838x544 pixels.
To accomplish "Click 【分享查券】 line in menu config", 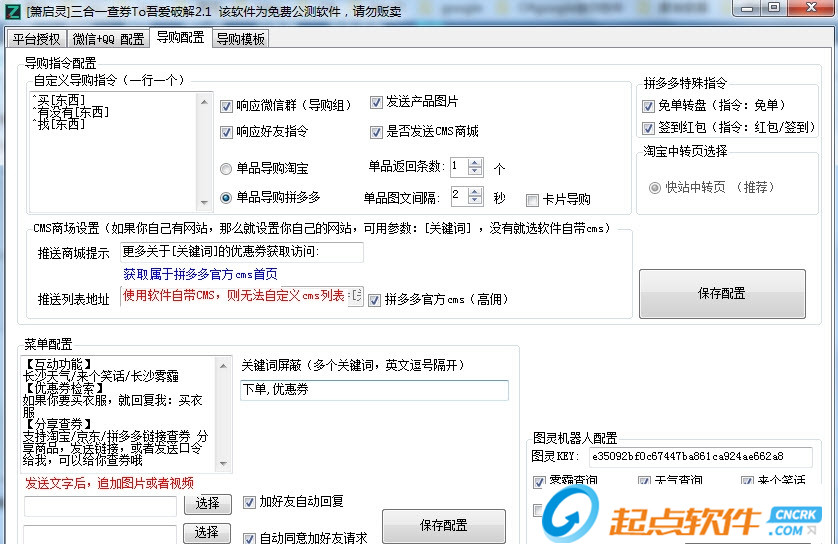I will (59, 424).
